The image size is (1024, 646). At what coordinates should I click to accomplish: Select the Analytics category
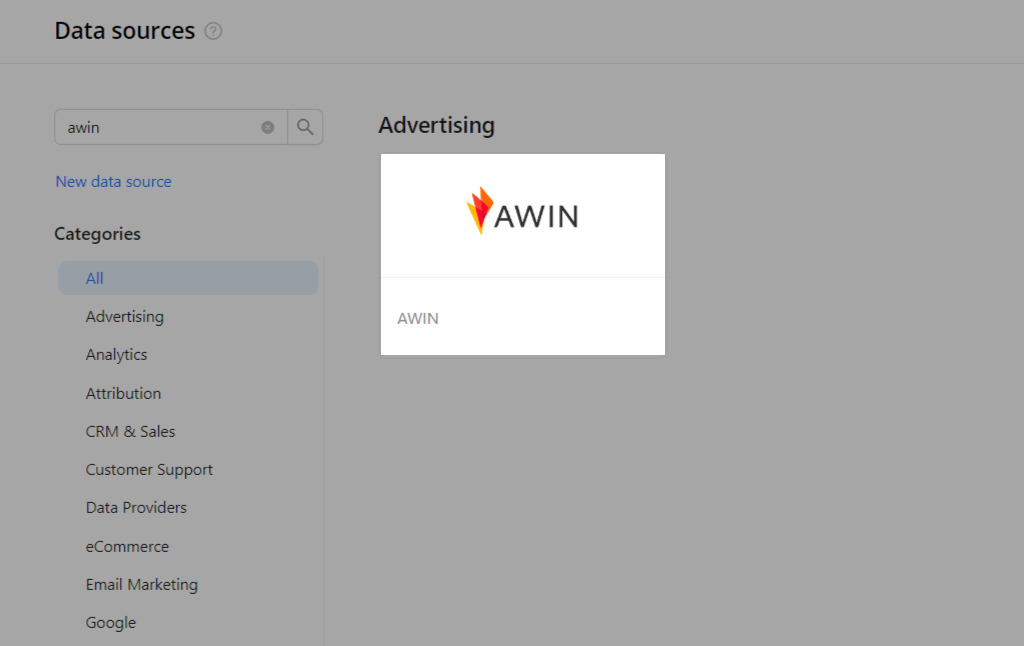click(116, 354)
